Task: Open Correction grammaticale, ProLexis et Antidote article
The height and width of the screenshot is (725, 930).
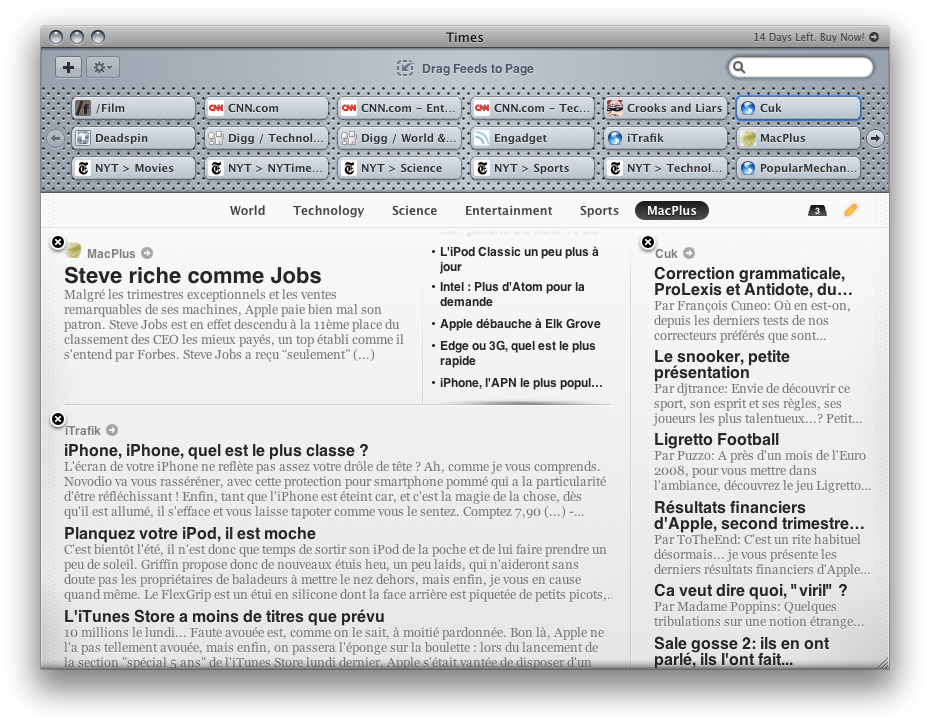Action: 753,282
